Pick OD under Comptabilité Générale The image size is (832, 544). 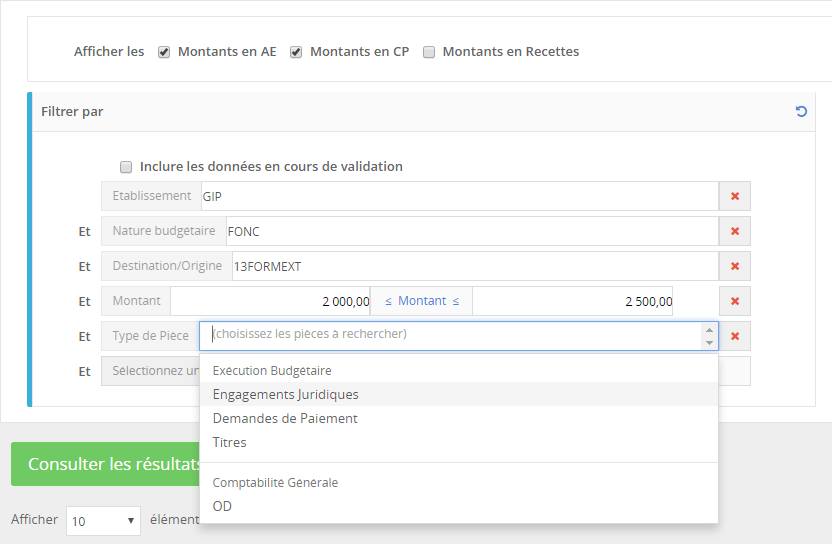click(222, 506)
